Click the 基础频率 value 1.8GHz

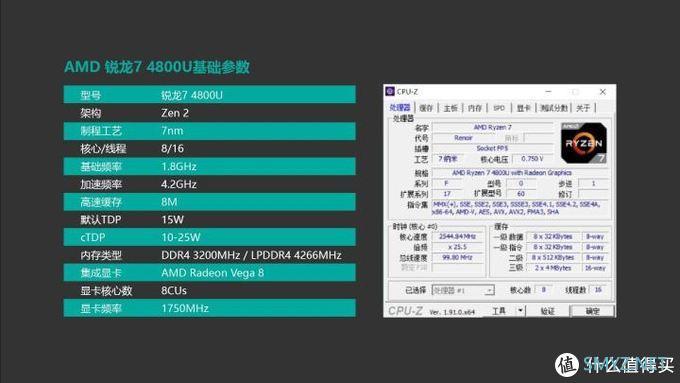(x=179, y=166)
